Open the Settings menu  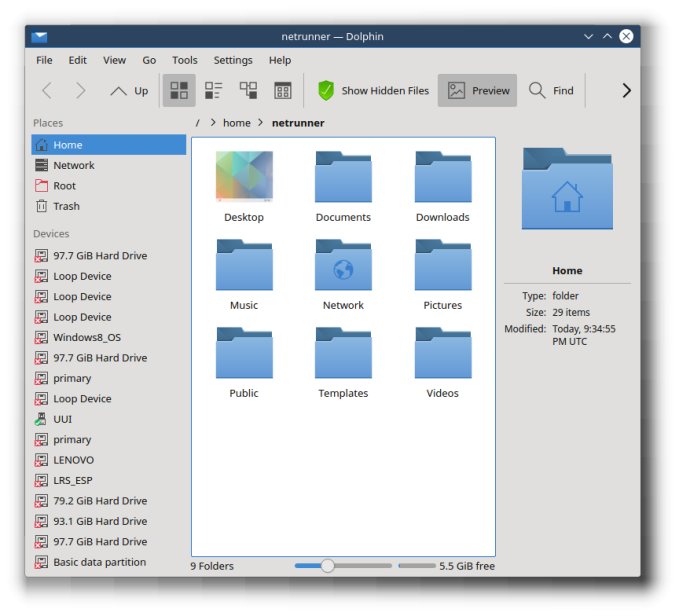(x=233, y=60)
